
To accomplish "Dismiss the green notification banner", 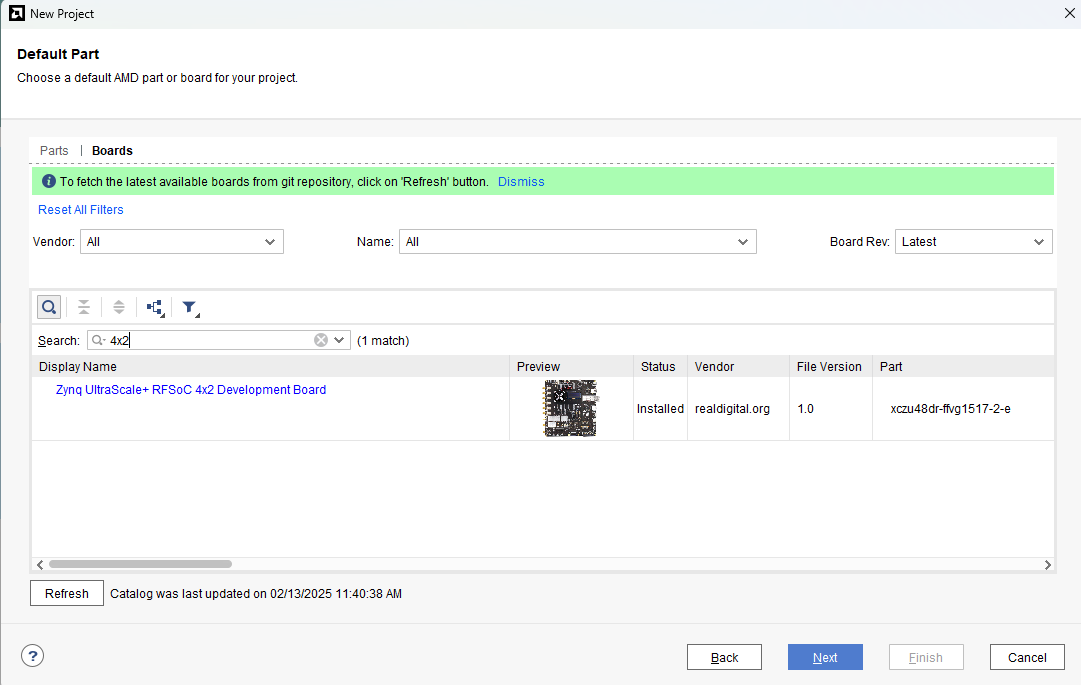I will coord(521,182).
